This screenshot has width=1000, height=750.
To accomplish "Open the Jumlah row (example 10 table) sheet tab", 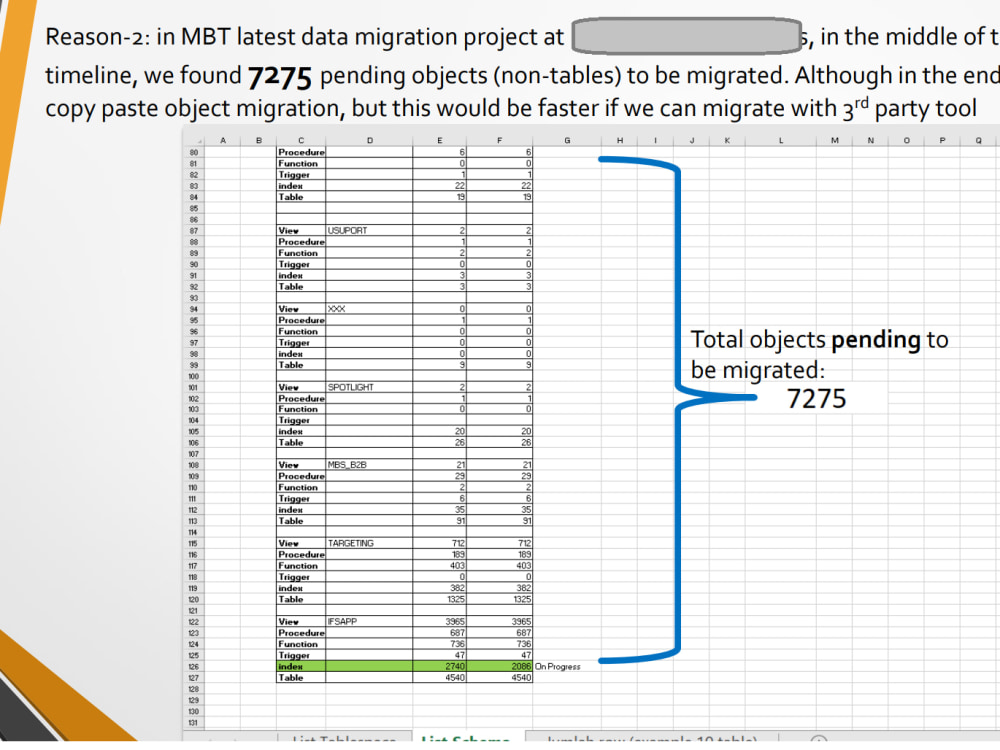I will click(x=652, y=737).
